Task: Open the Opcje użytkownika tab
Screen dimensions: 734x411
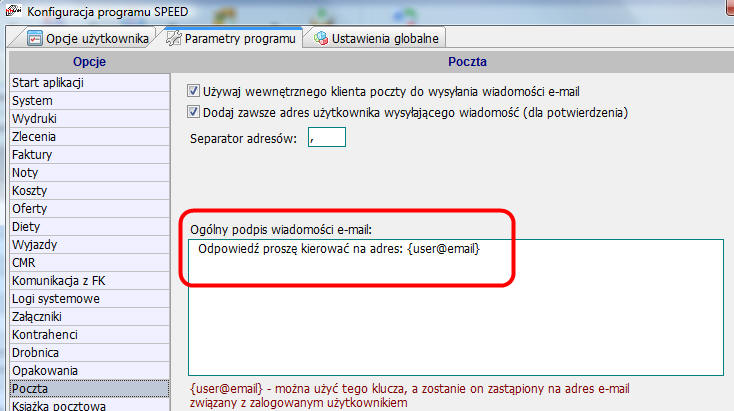Action: click(x=87, y=38)
